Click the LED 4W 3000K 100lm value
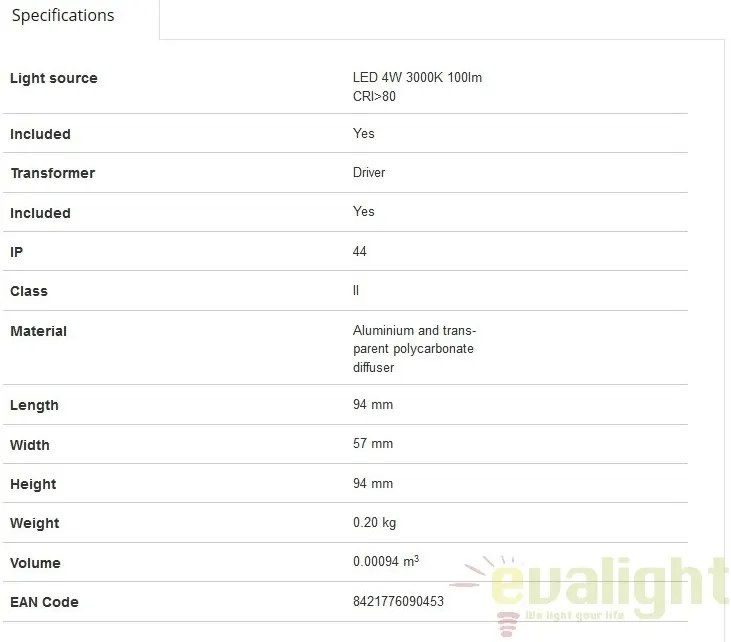Screen dimensions: 731x642 [417, 77]
